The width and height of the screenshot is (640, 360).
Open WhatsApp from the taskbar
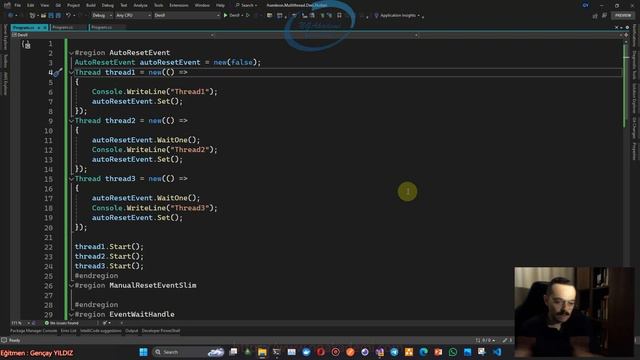pos(453,352)
